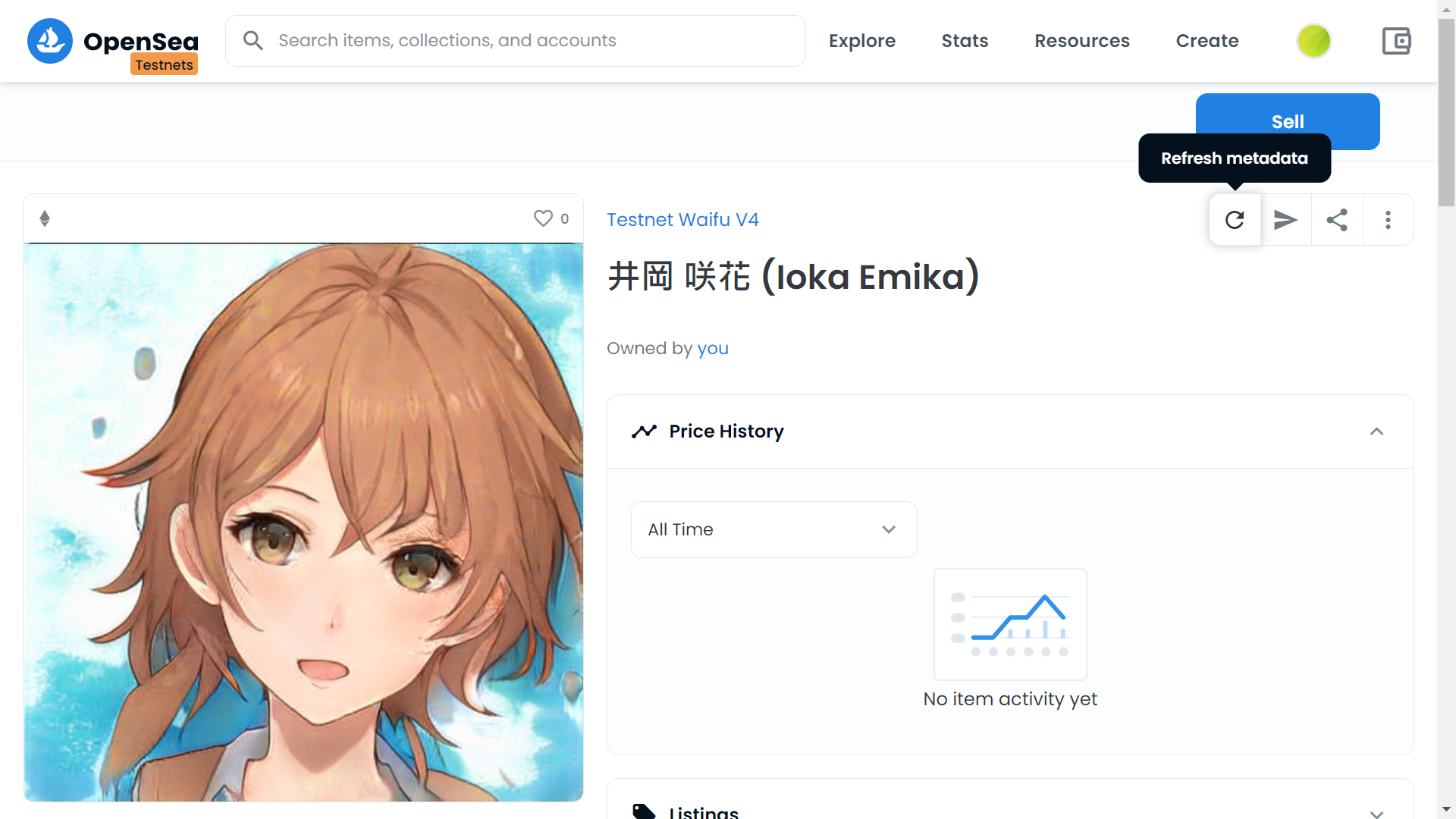Open the Create menu item
This screenshot has width=1456, height=819.
pyautogui.click(x=1207, y=41)
